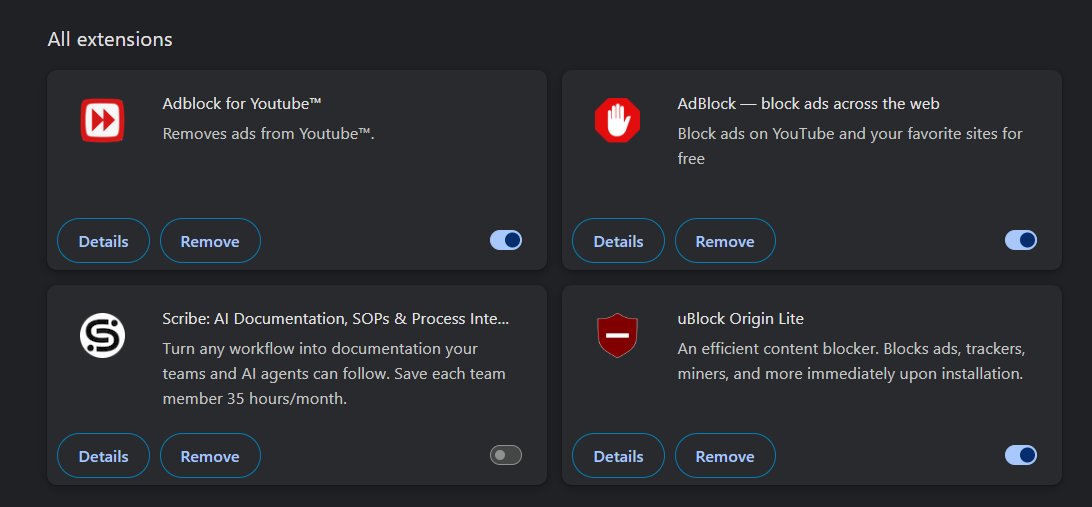1092x507 pixels.
Task: Click the AdBlock red stop-hand icon
Action: [x=617, y=120]
